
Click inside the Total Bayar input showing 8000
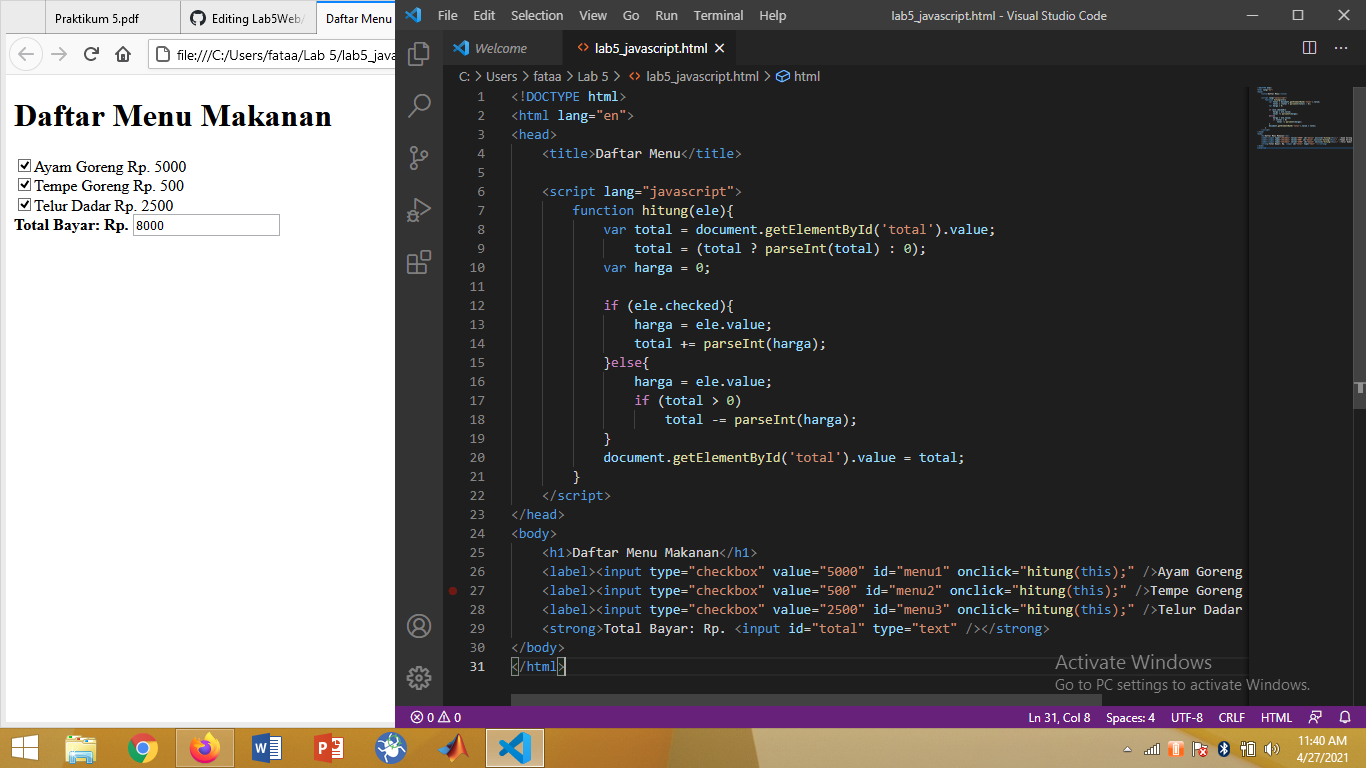[205, 224]
